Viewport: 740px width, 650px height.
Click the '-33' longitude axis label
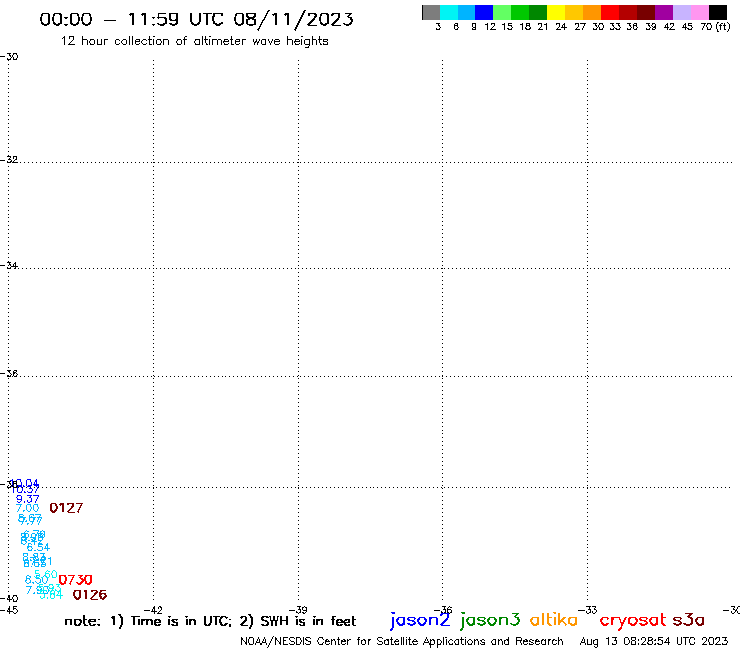(587, 610)
